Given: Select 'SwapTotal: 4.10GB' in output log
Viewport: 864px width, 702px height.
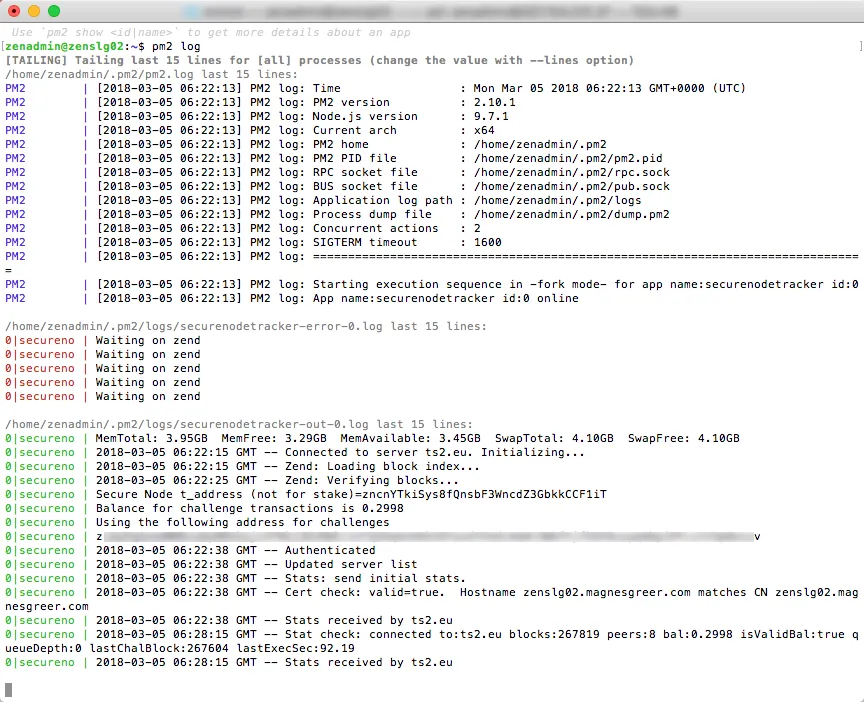Looking at the screenshot, I should 554,439.
